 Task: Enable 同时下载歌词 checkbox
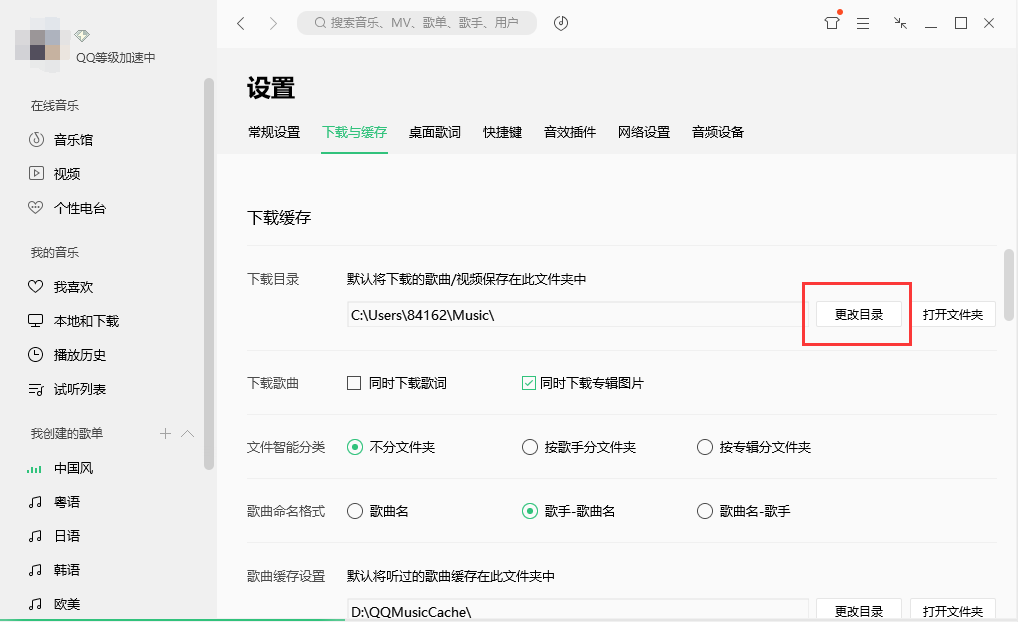[355, 382]
